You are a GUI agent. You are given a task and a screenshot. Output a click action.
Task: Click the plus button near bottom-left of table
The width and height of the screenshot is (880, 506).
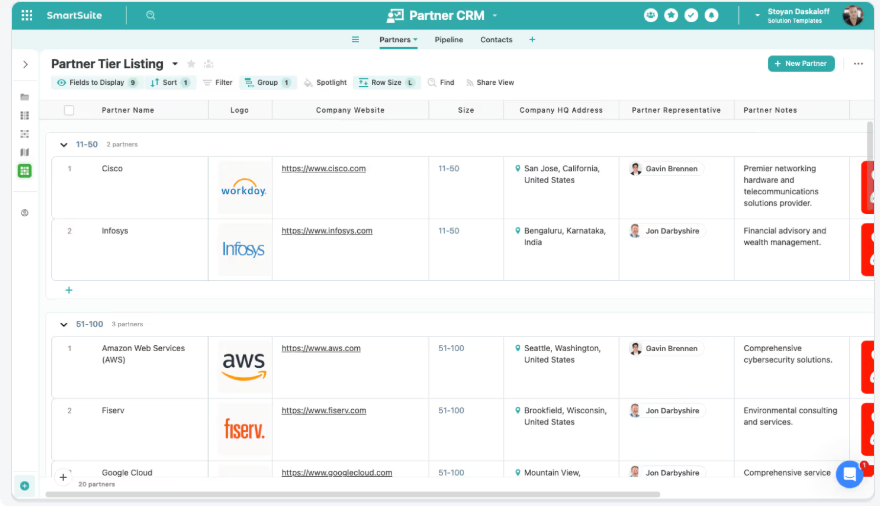(63, 477)
